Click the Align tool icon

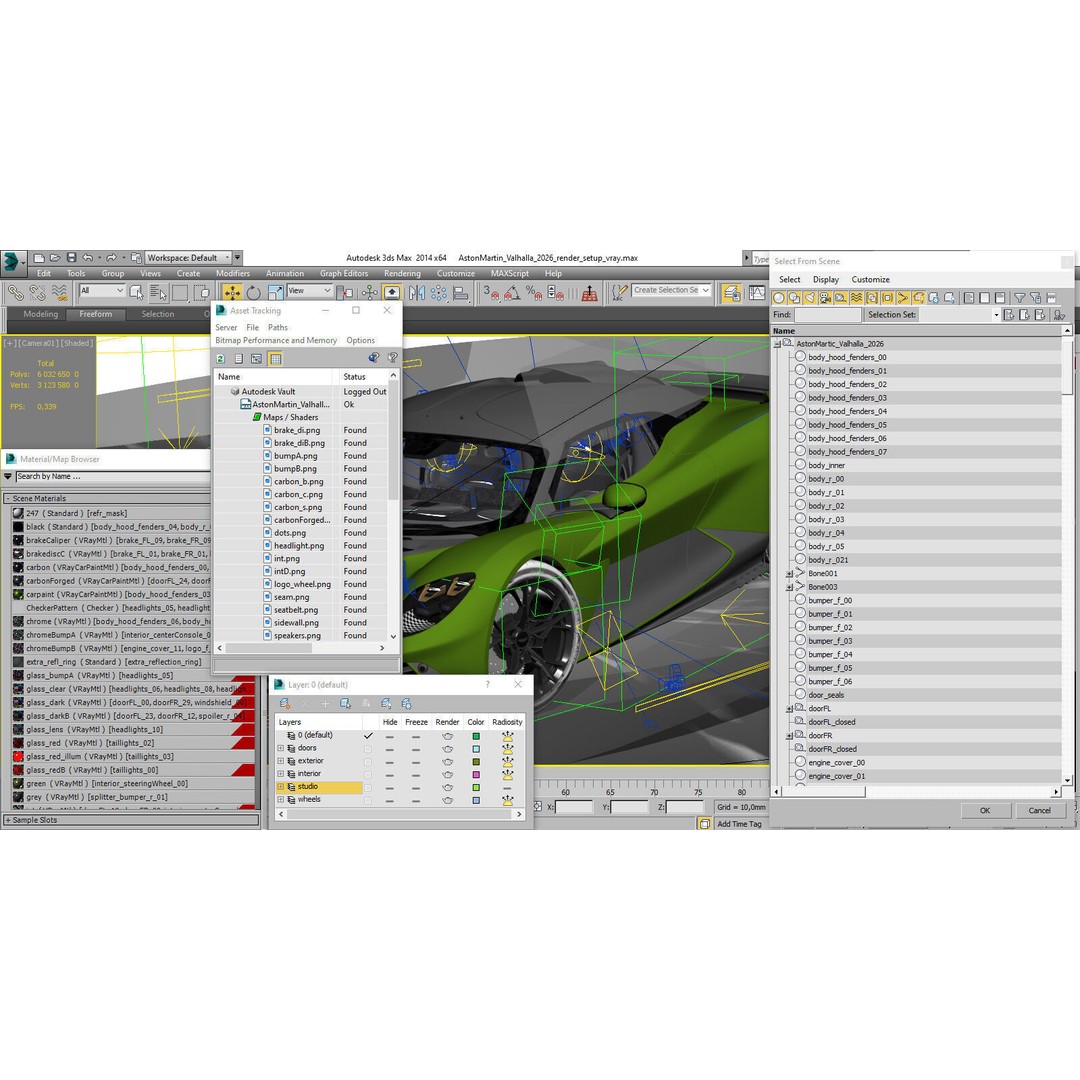pyautogui.click(x=460, y=293)
